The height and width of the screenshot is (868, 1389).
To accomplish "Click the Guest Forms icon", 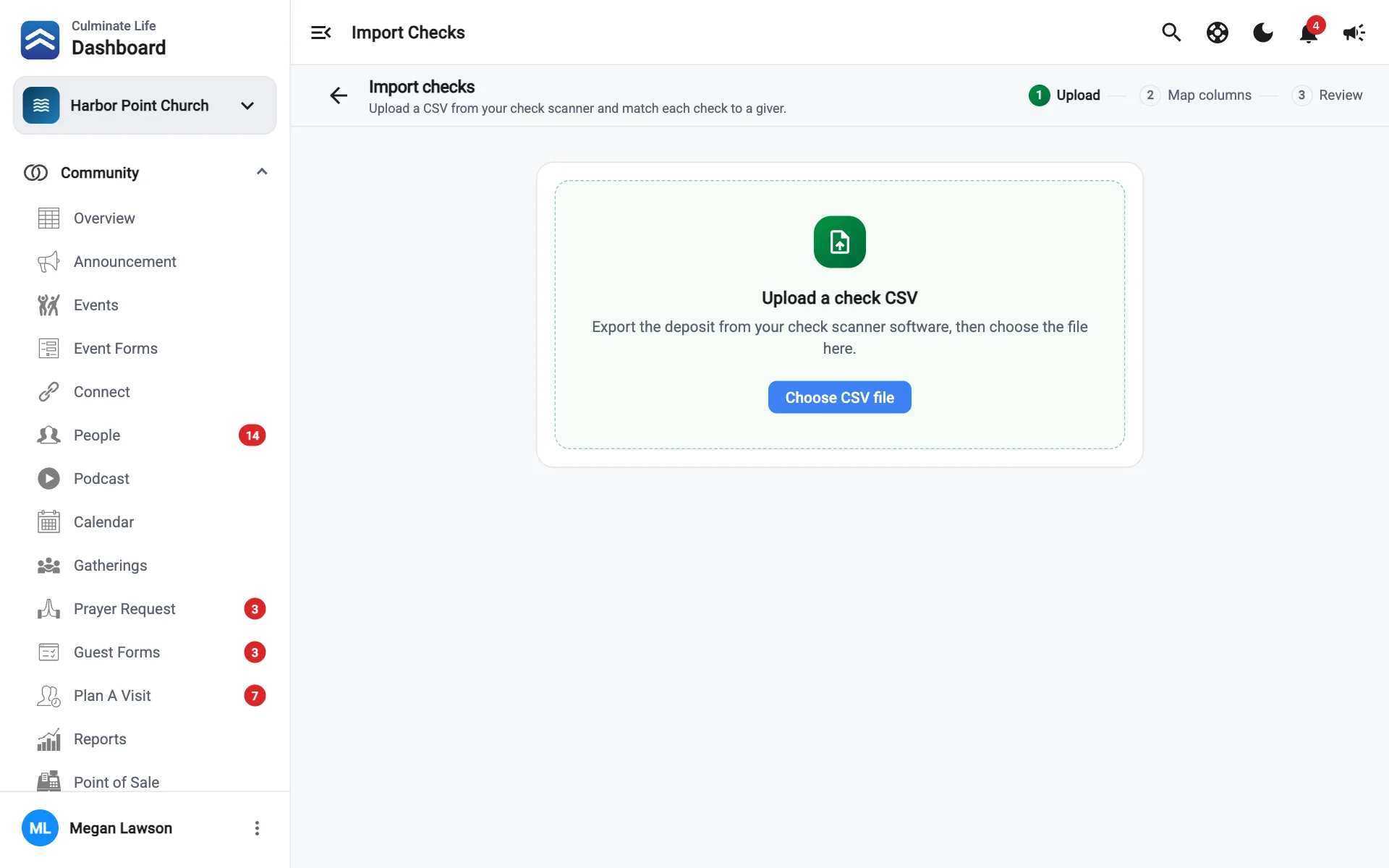I will 48,652.
